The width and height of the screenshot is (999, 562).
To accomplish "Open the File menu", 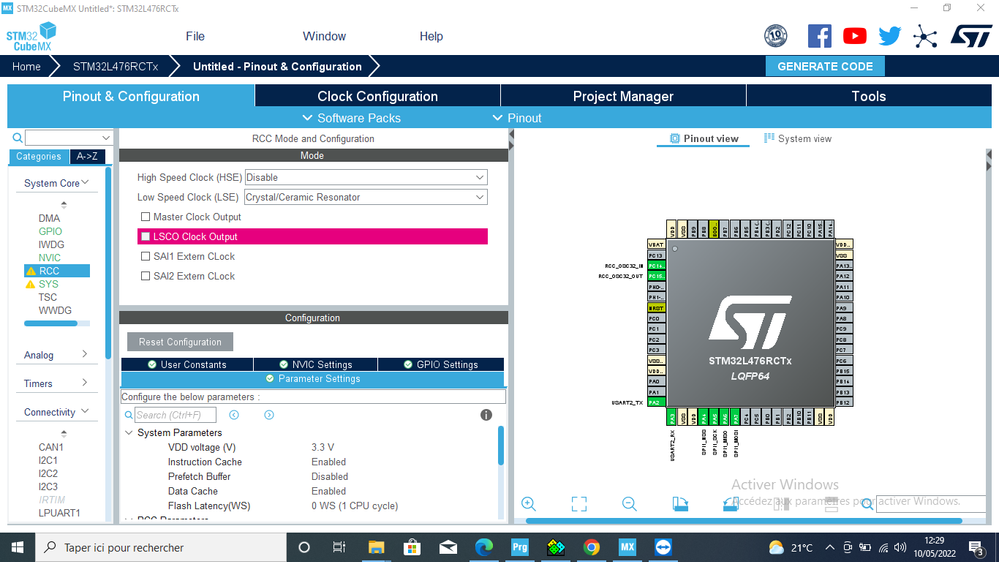I will click(x=195, y=36).
